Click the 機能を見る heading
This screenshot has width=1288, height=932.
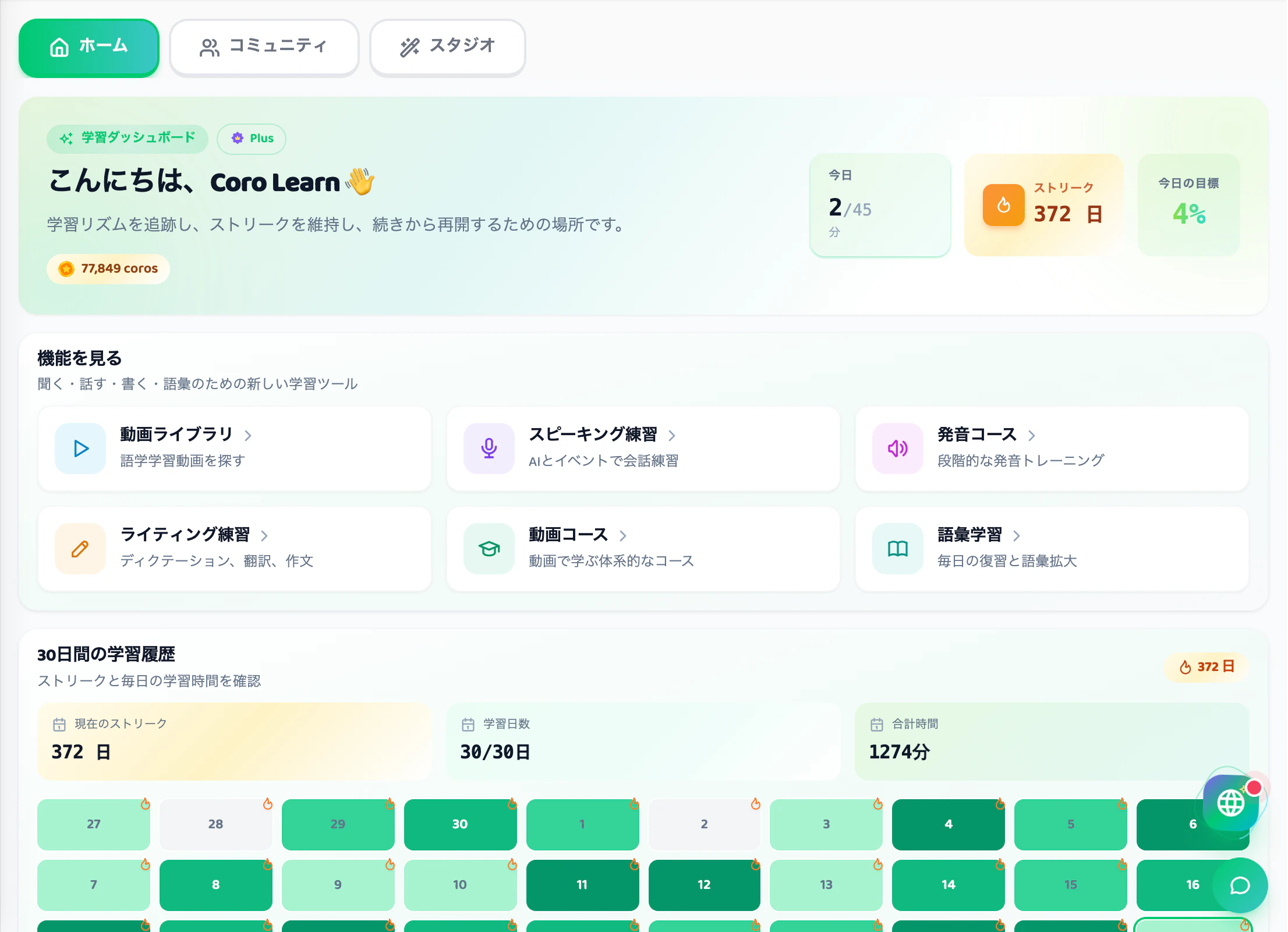tap(80, 358)
